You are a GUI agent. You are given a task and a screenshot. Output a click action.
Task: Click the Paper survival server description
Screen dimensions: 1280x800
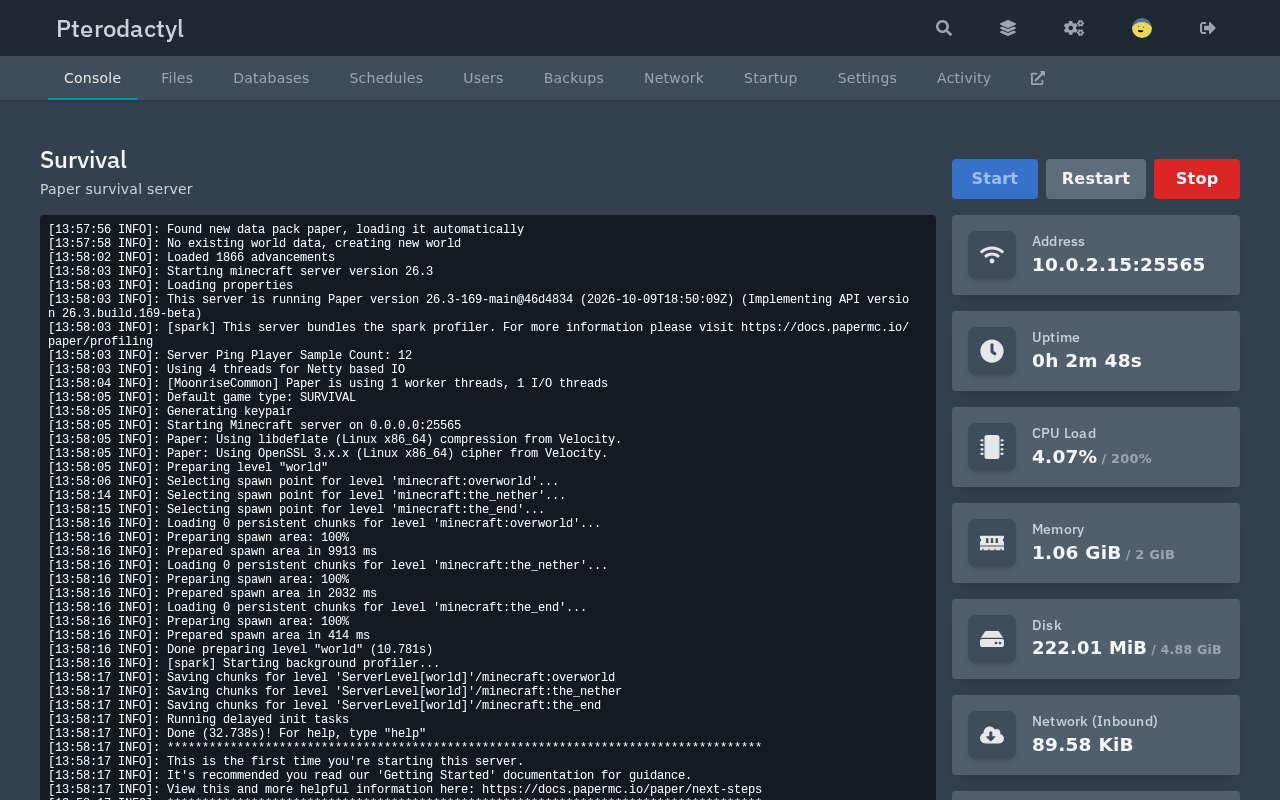(116, 189)
